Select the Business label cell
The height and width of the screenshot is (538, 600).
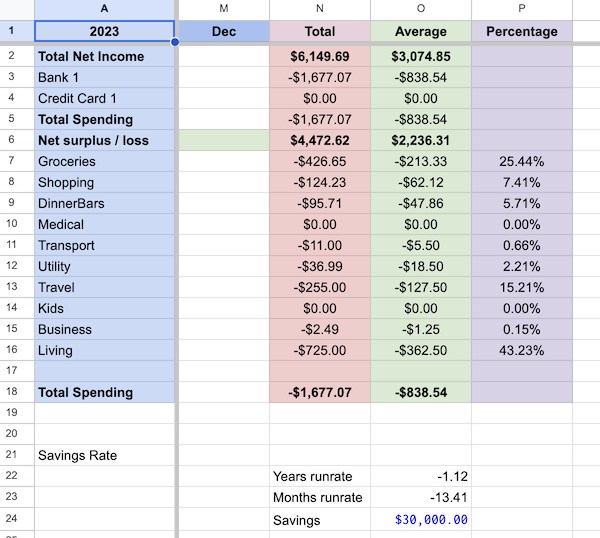pos(104,329)
